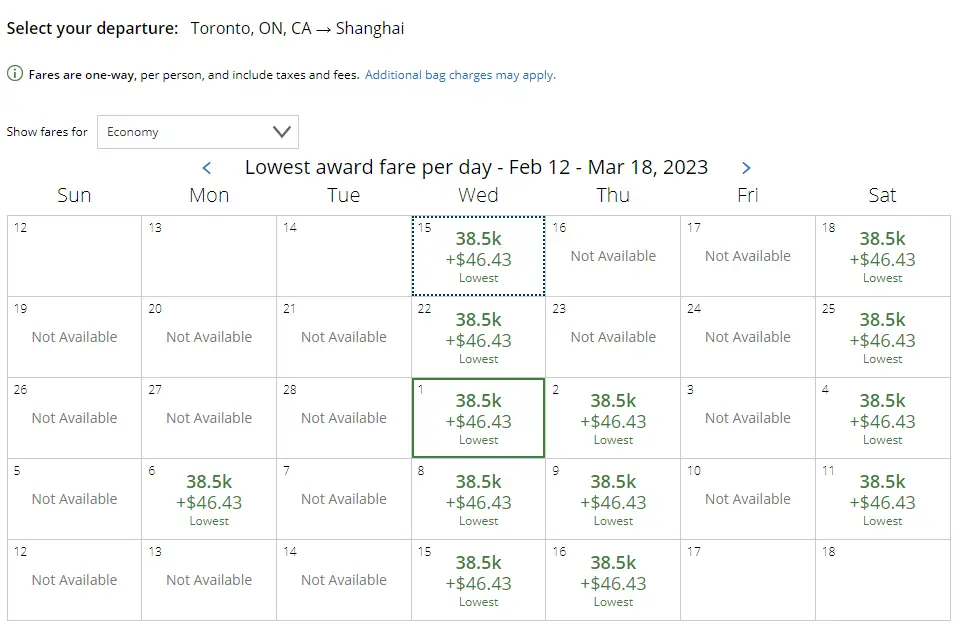956x629 pixels.
Task: Go to next date range arrow
Action: coord(746,168)
